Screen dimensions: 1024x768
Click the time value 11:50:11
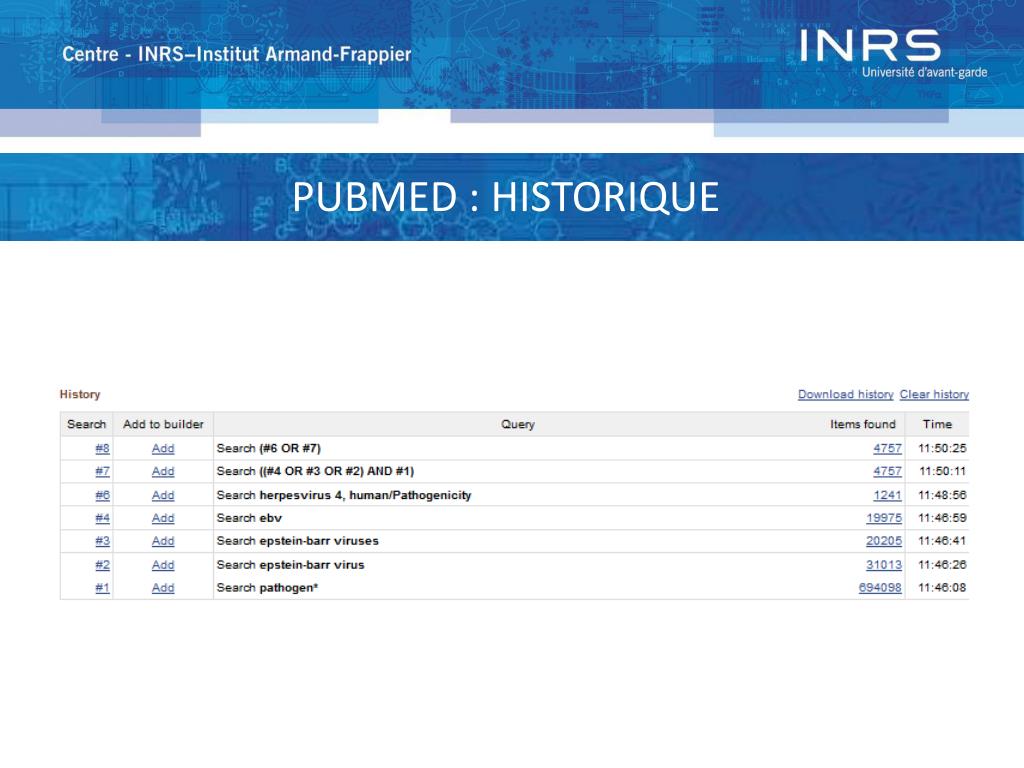(942, 472)
